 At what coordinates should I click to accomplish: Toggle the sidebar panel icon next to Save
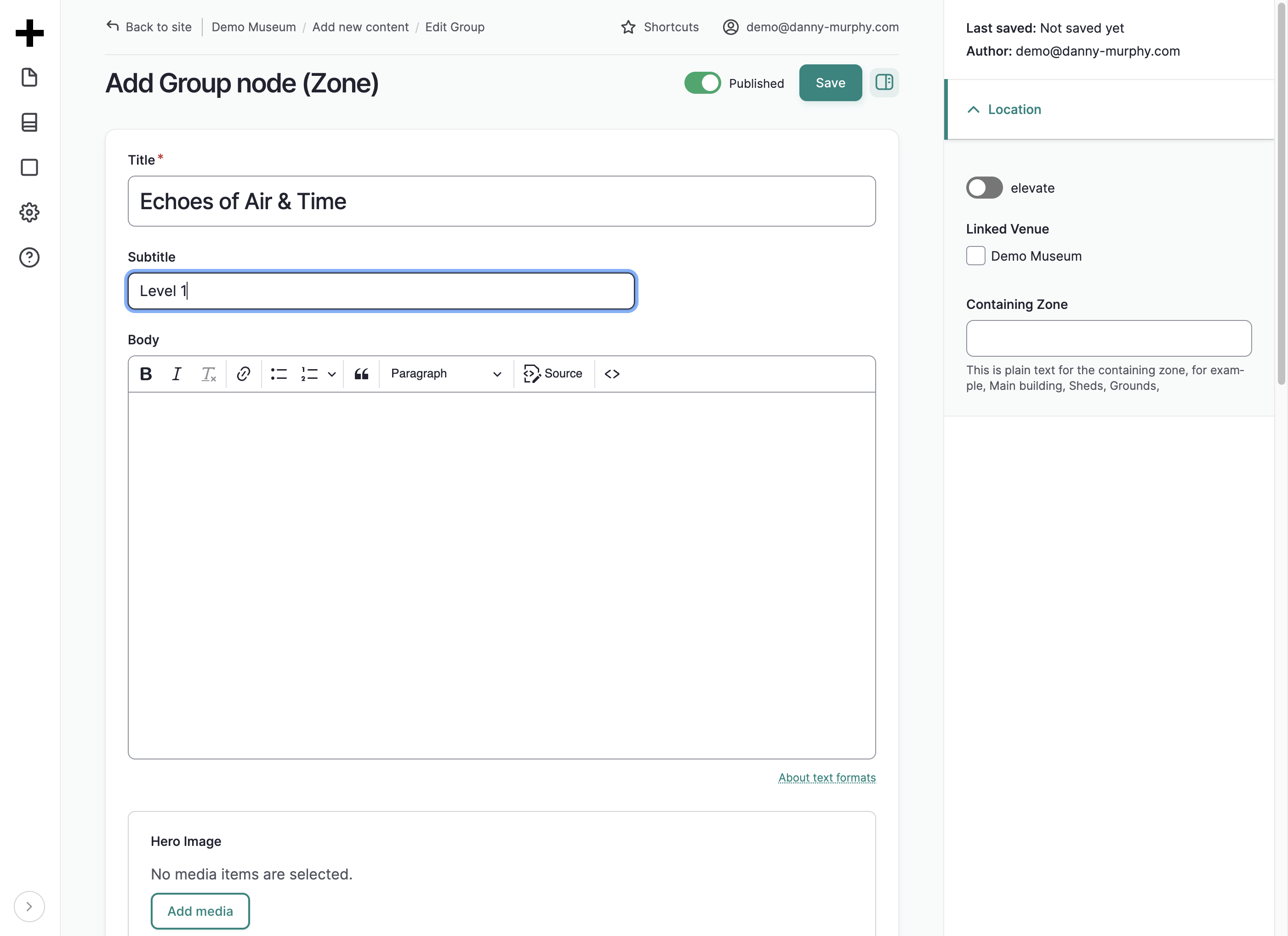tap(884, 83)
